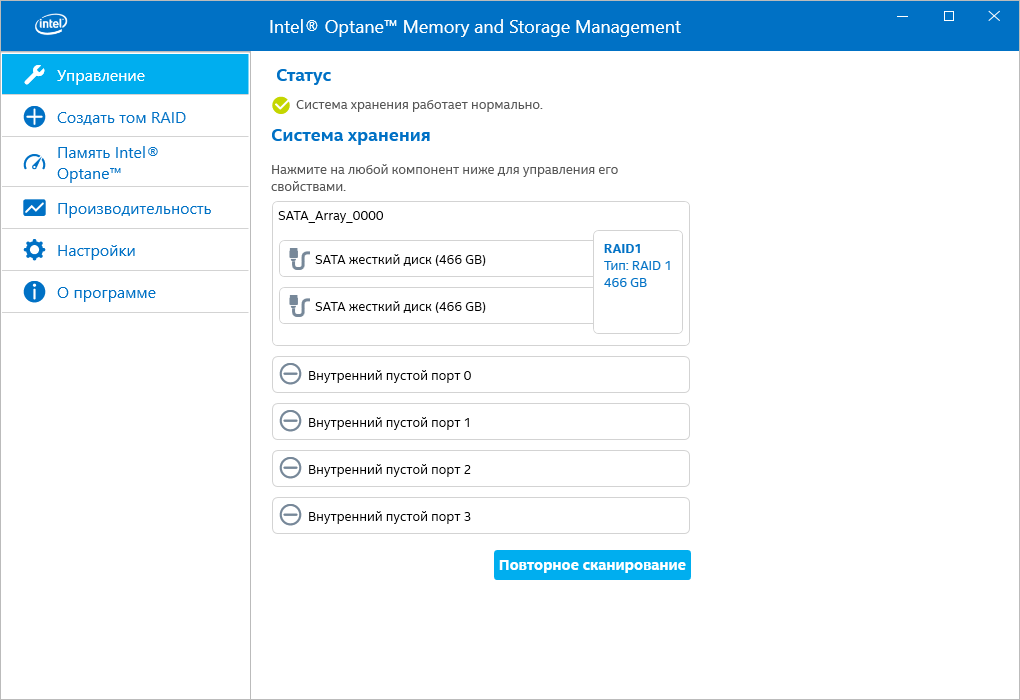Click the chart icon beside Производительность
1020x700 pixels.
[x=34, y=208]
